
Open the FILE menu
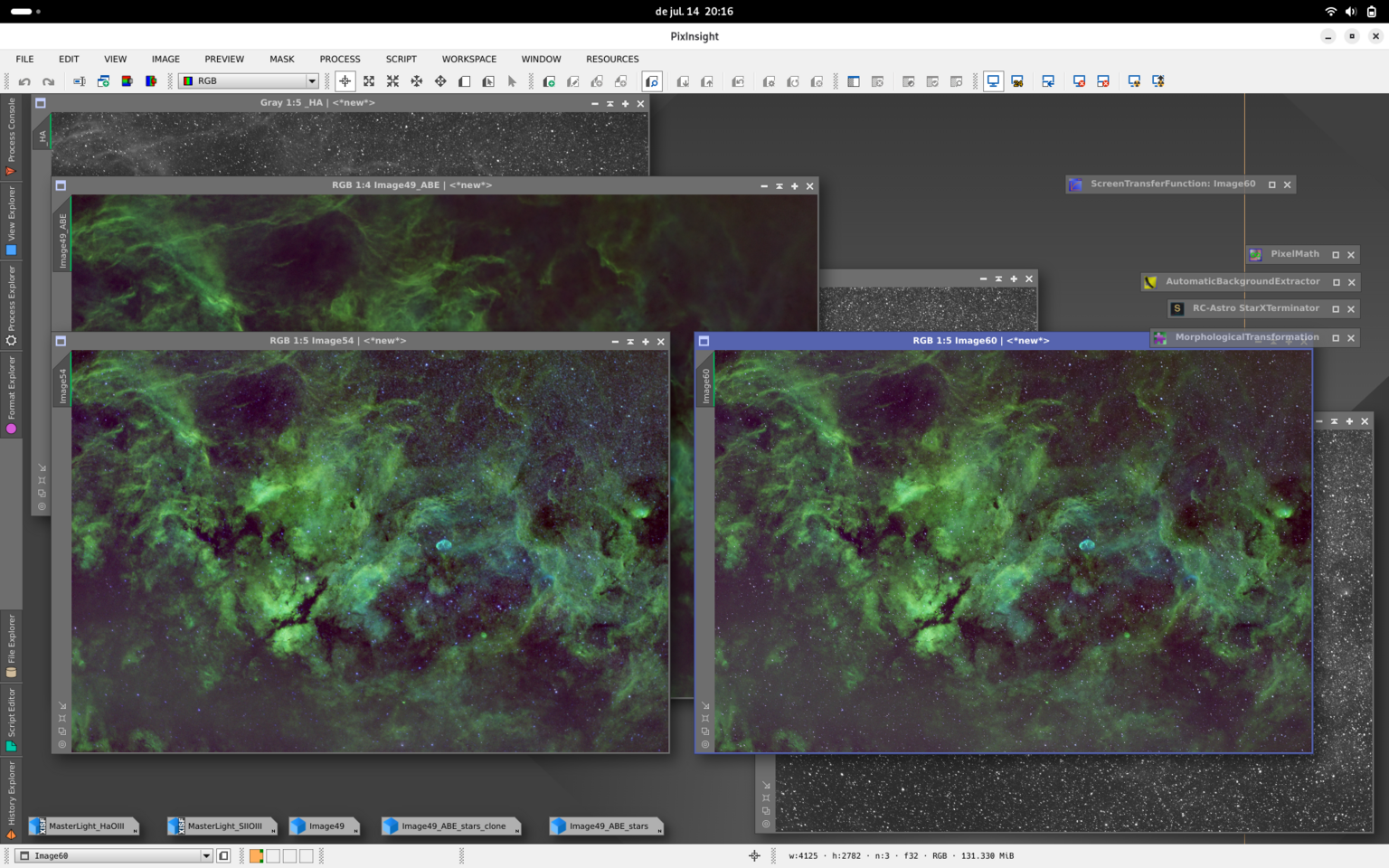pos(24,59)
